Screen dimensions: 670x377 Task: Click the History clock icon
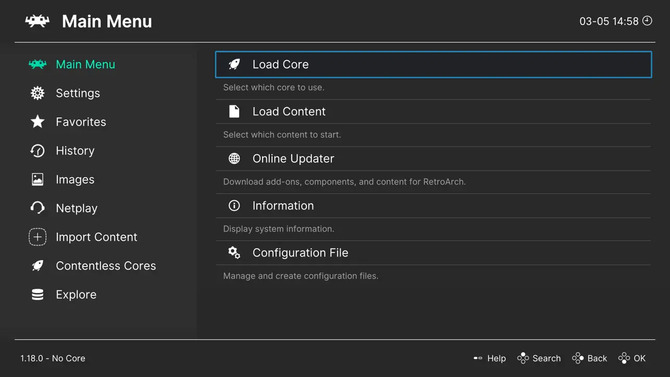click(37, 151)
